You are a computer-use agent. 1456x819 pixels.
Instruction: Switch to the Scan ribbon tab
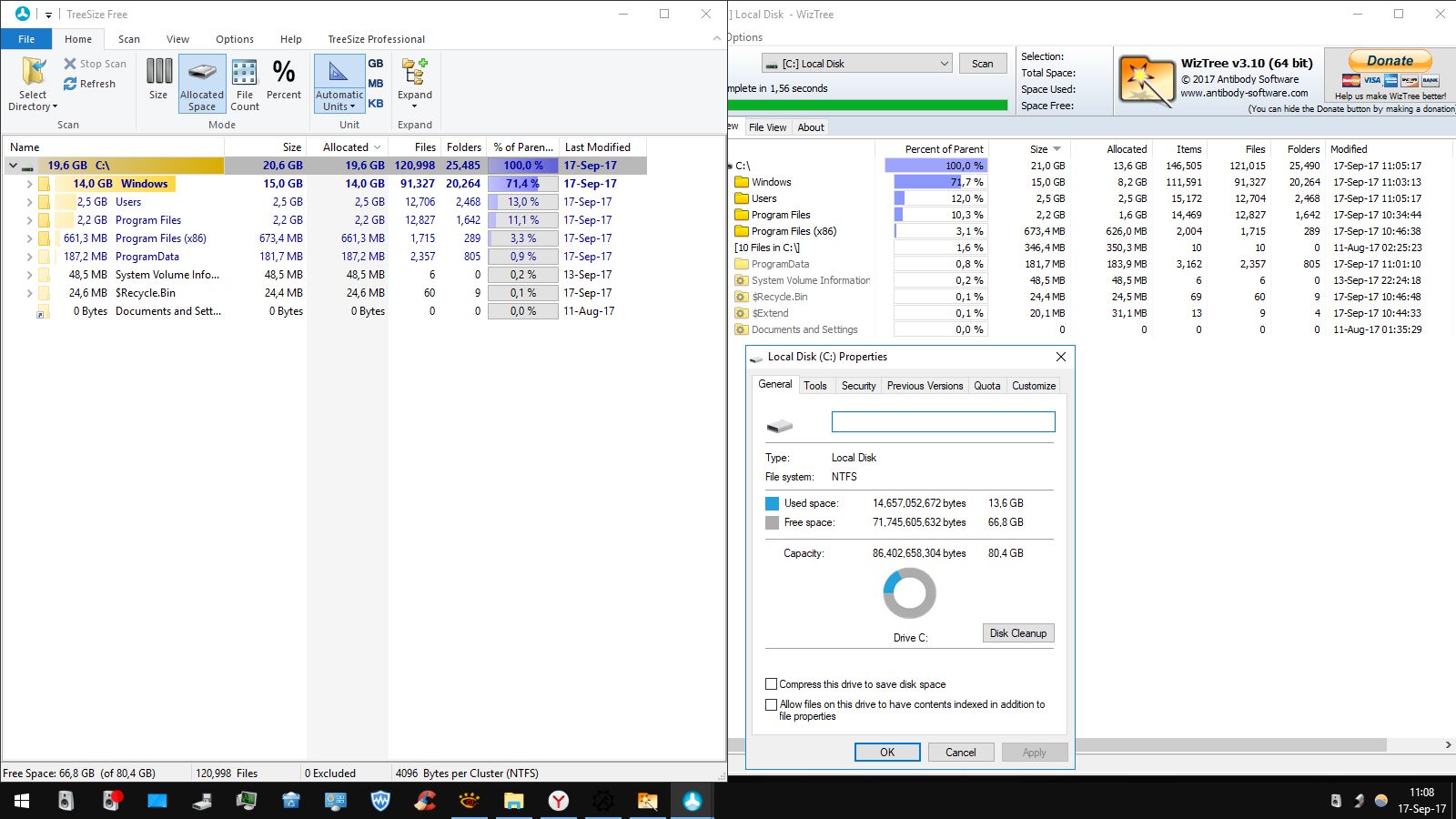point(129,39)
